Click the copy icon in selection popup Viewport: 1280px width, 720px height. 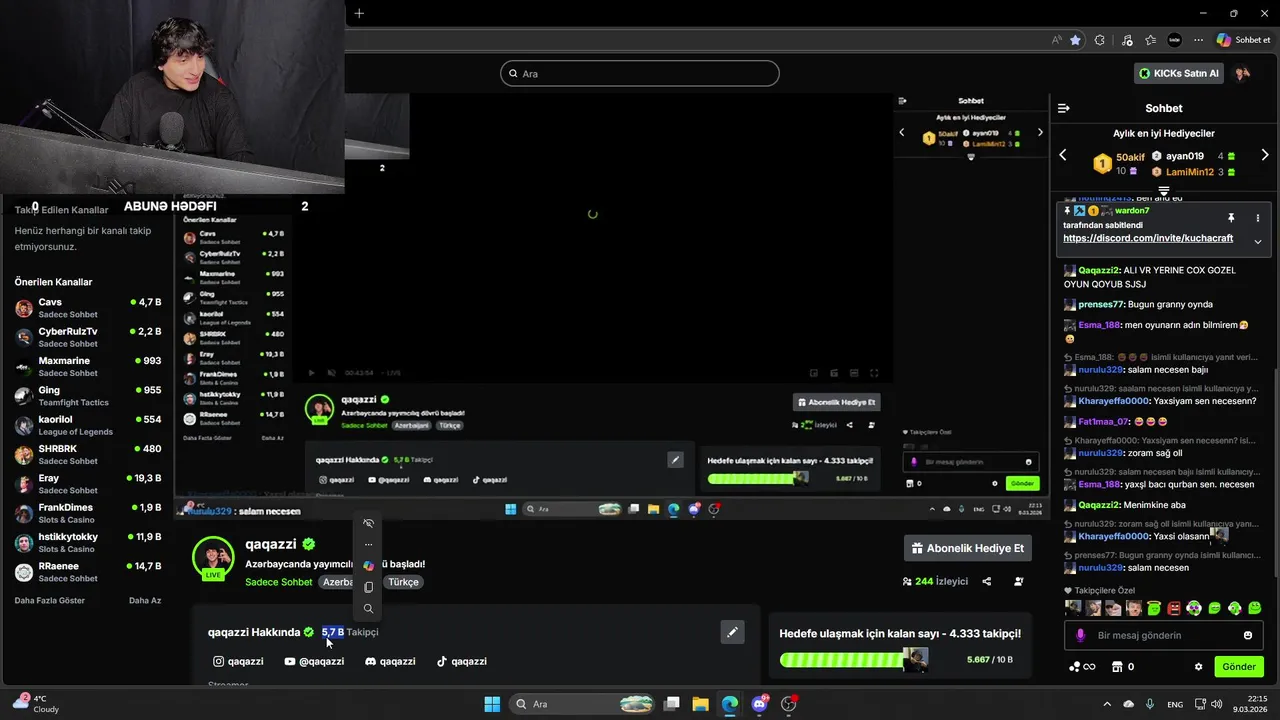pyautogui.click(x=368, y=587)
